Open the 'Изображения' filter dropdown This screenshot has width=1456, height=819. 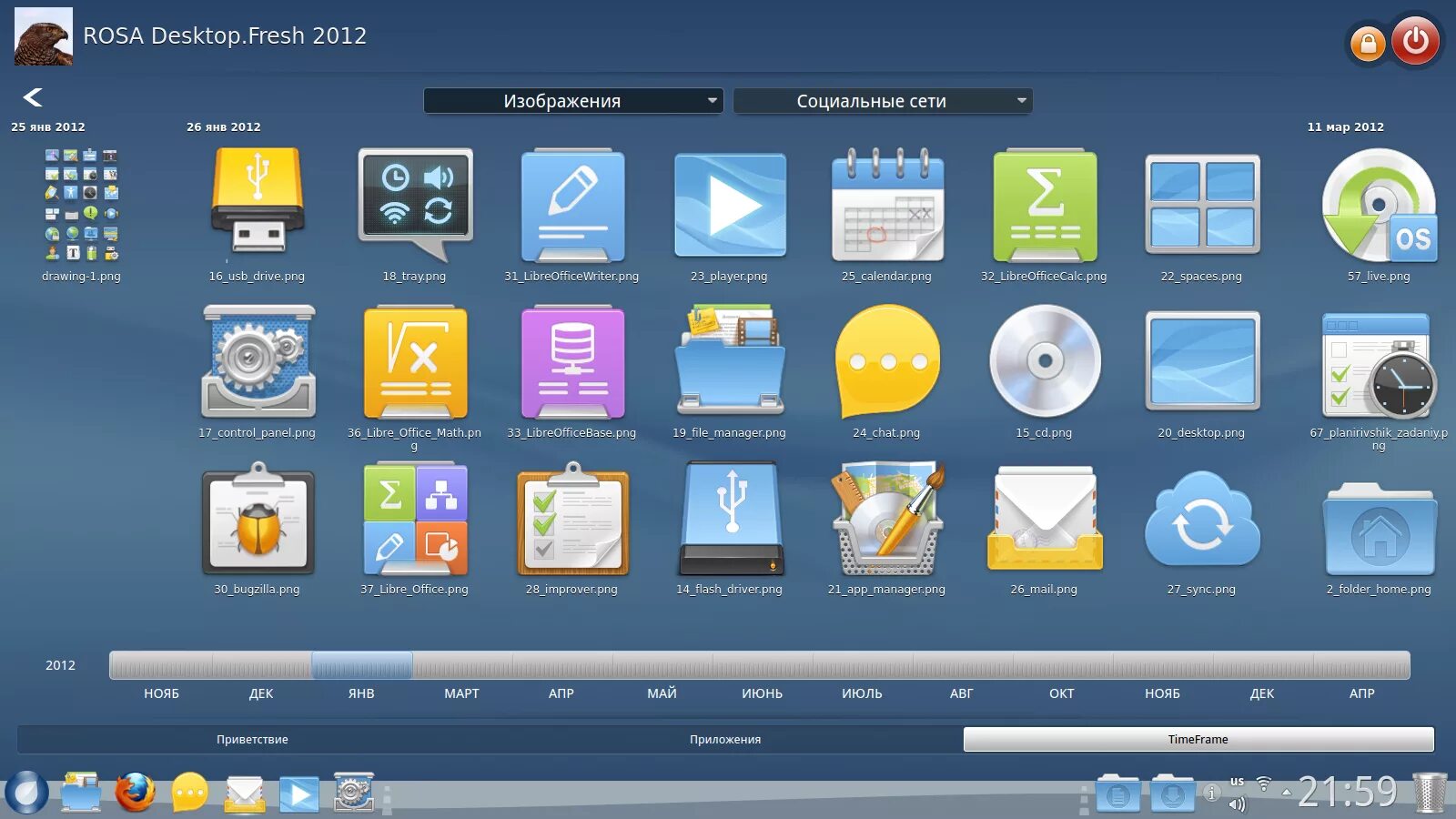(572, 100)
